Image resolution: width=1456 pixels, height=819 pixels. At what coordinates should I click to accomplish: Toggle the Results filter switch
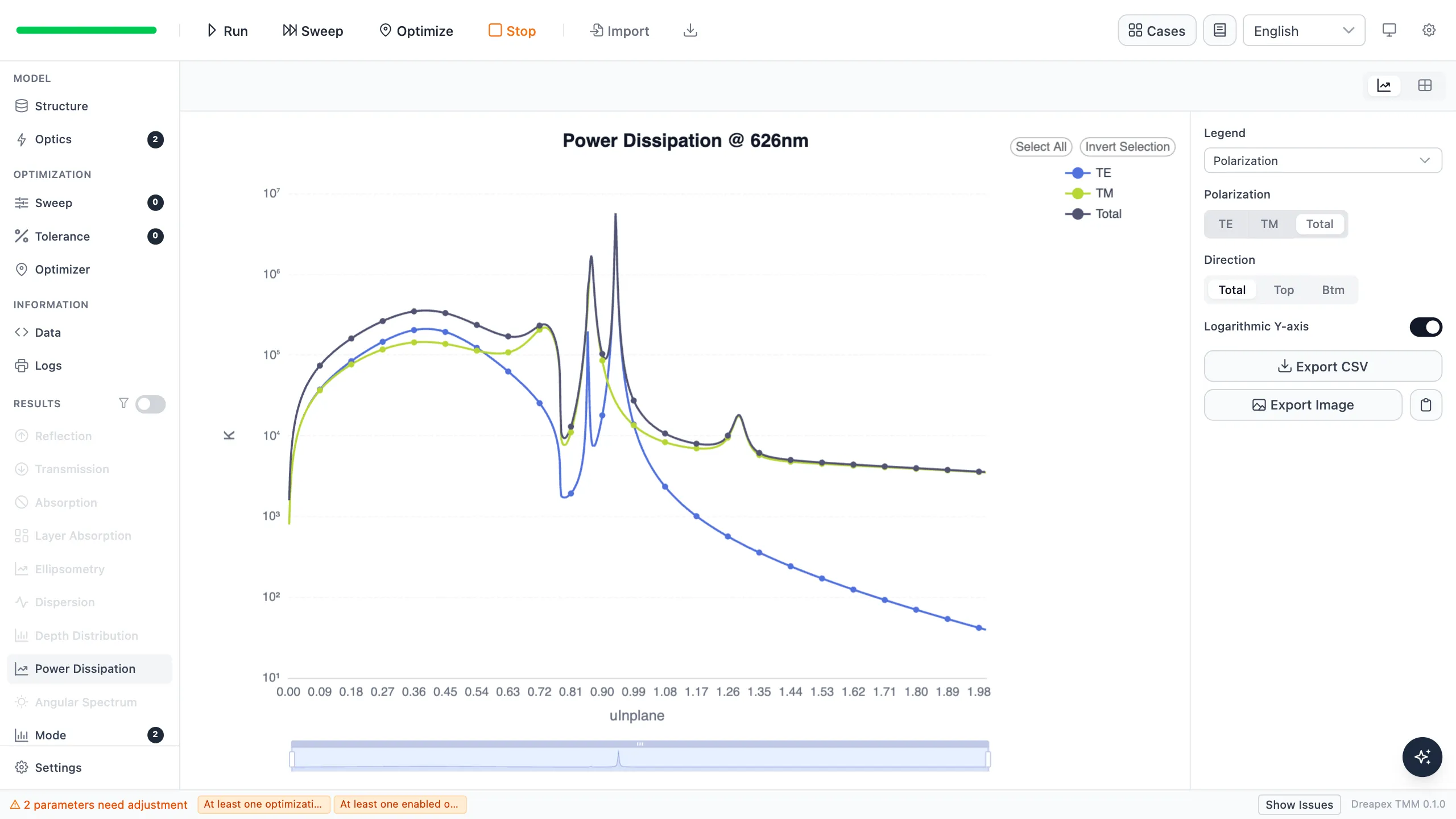pyautogui.click(x=151, y=404)
